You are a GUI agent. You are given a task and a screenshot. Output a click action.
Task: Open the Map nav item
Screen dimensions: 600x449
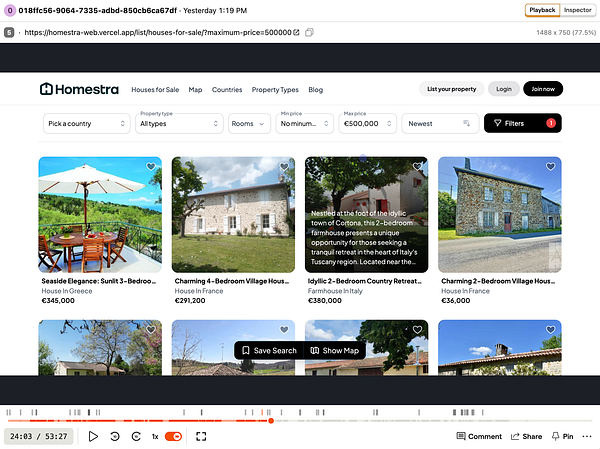point(195,90)
